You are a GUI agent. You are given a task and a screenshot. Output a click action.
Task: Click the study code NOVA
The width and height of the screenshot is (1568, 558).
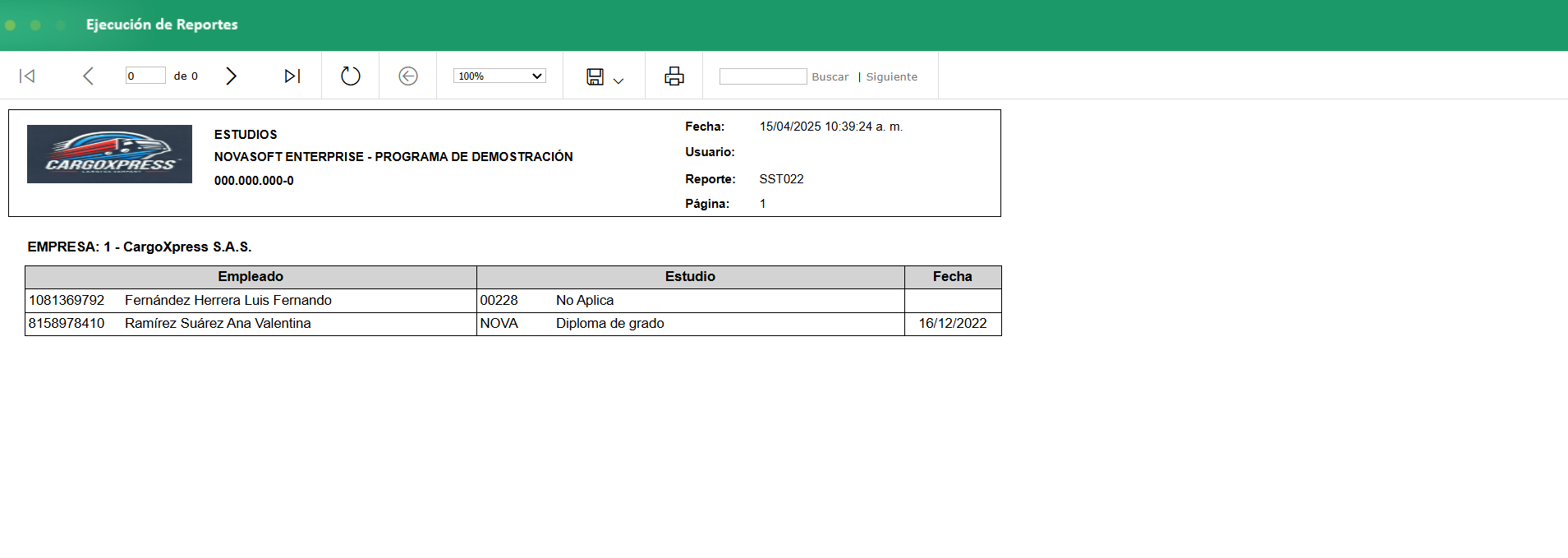(x=499, y=324)
